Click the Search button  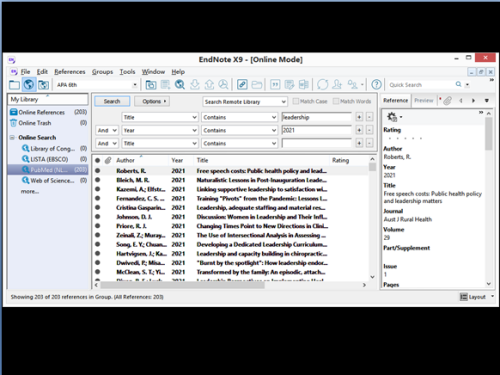(x=112, y=101)
